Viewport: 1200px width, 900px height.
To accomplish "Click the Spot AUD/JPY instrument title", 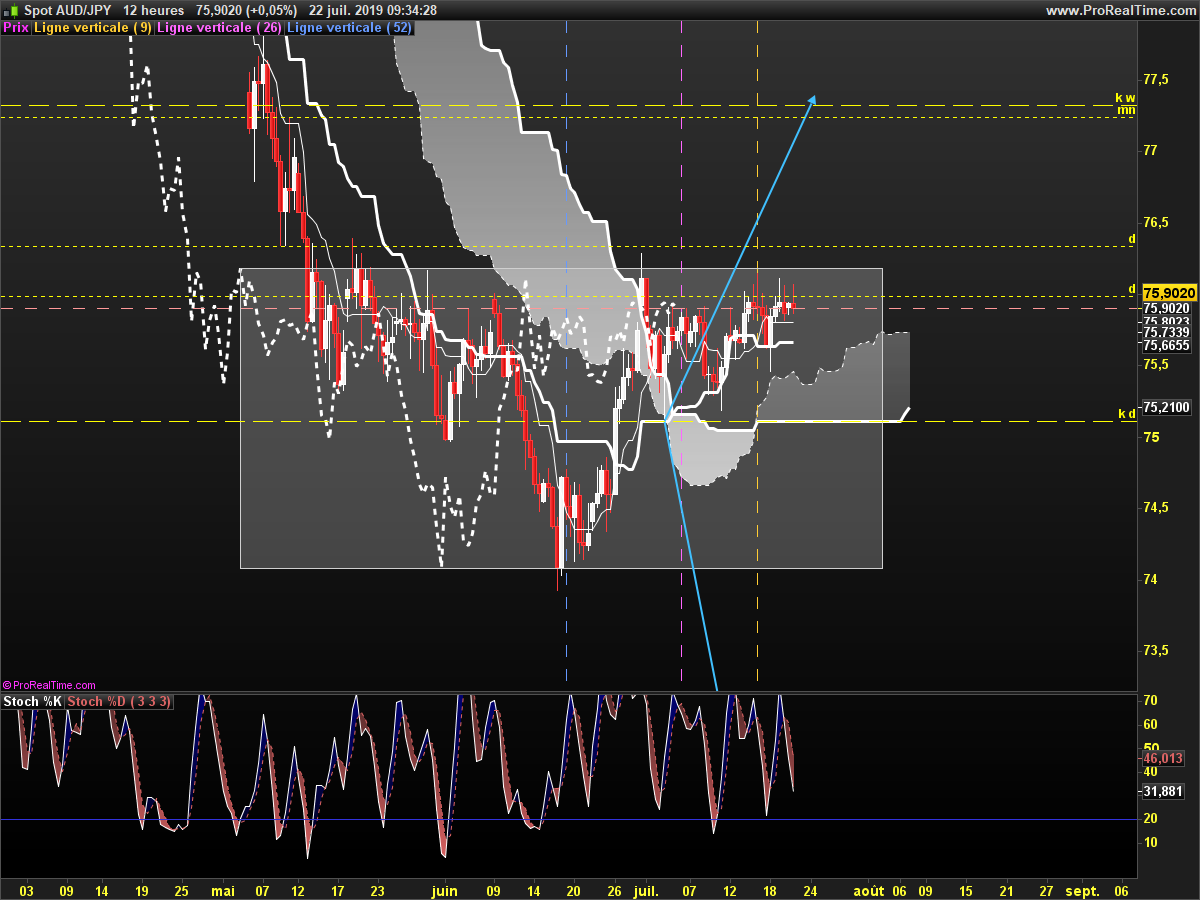I will [66, 10].
